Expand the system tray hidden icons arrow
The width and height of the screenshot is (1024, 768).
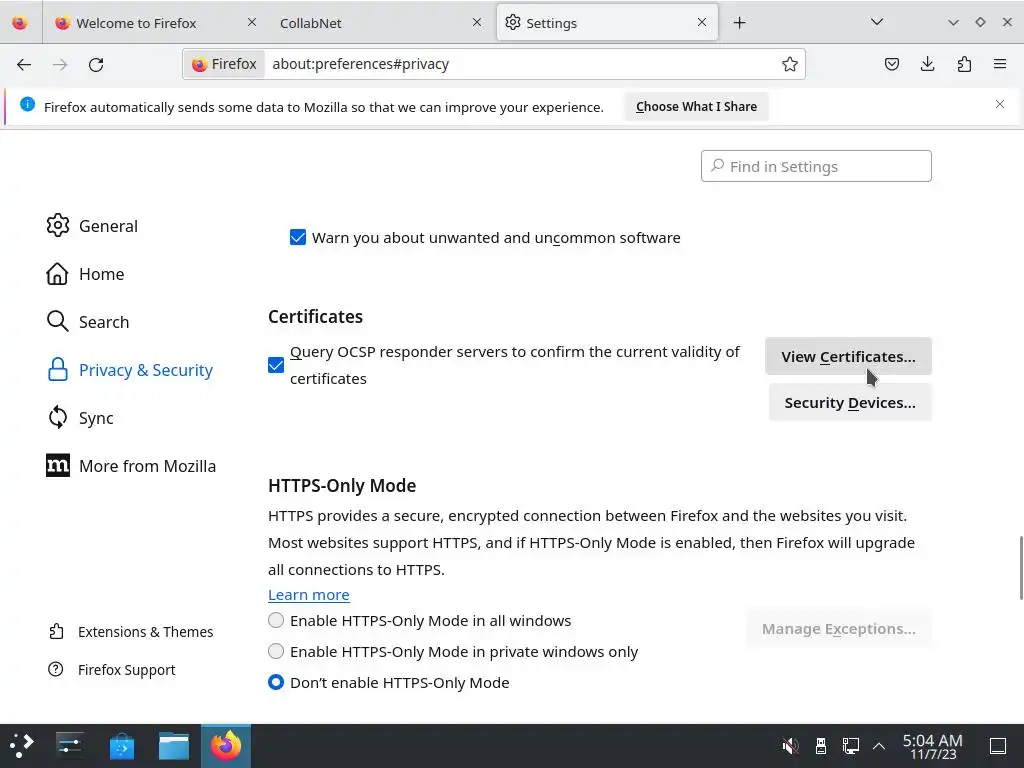pyautogui.click(x=879, y=745)
